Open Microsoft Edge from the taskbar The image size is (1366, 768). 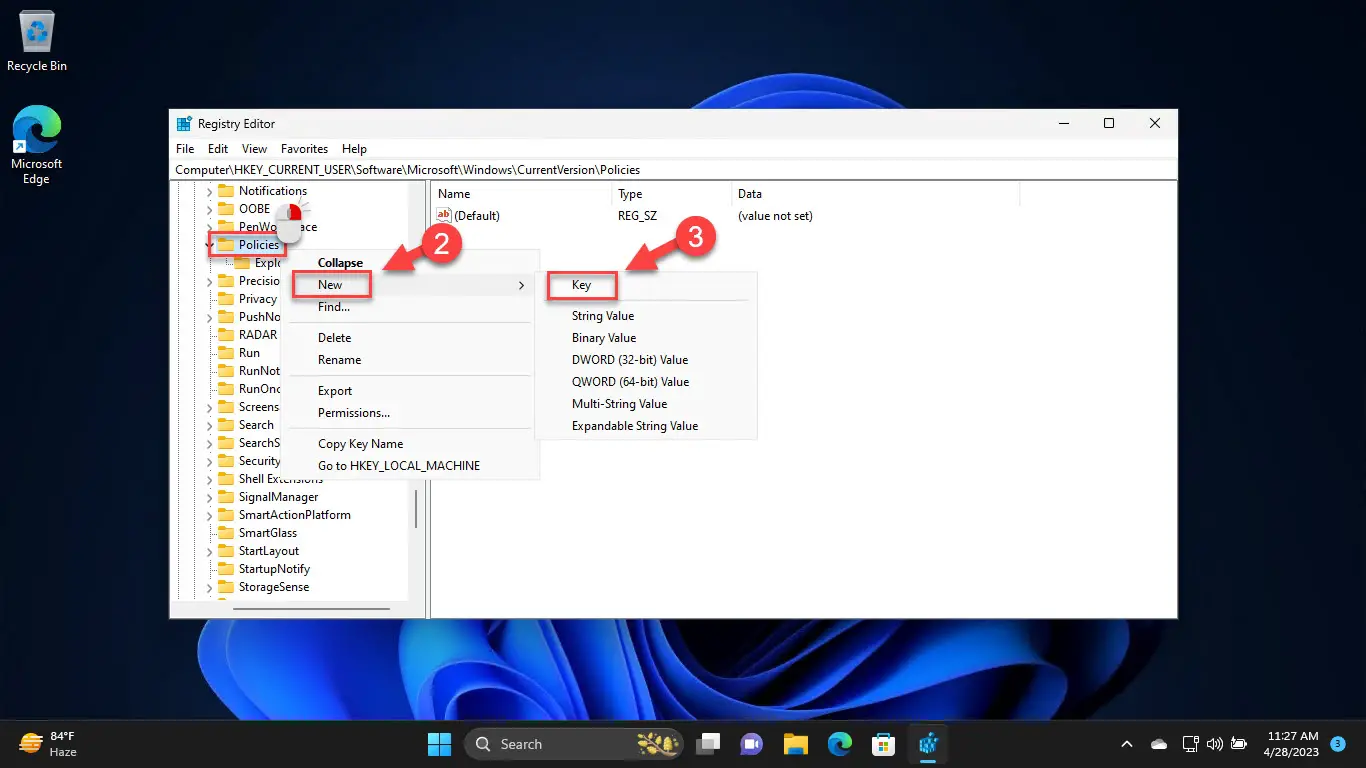click(839, 744)
